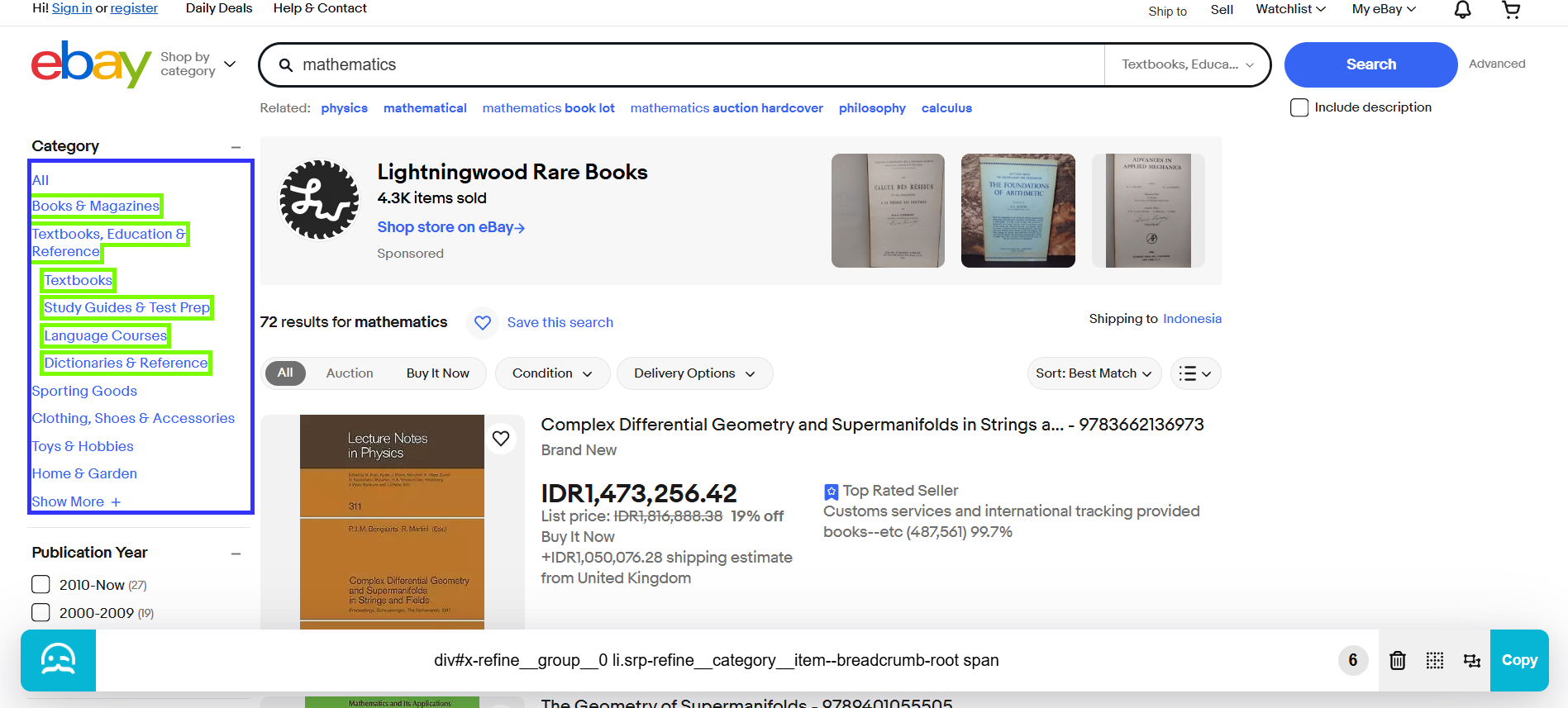The width and height of the screenshot is (1568, 708).
Task: Click the mathematics search input field
Action: 701,64
